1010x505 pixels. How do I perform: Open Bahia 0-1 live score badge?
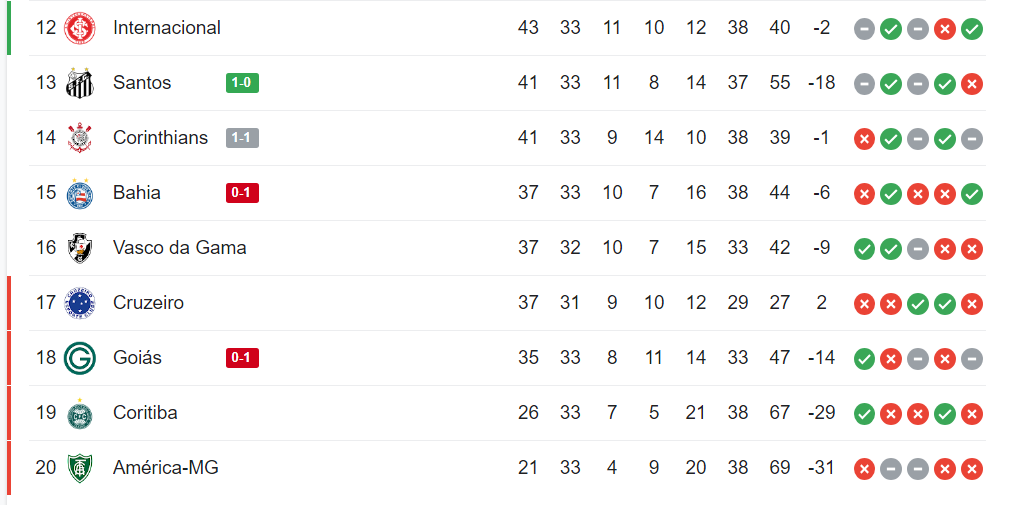242,193
